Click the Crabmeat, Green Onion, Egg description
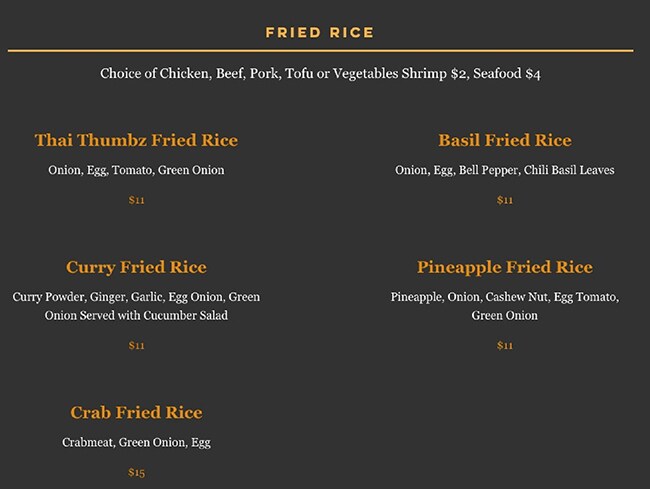 [136, 442]
